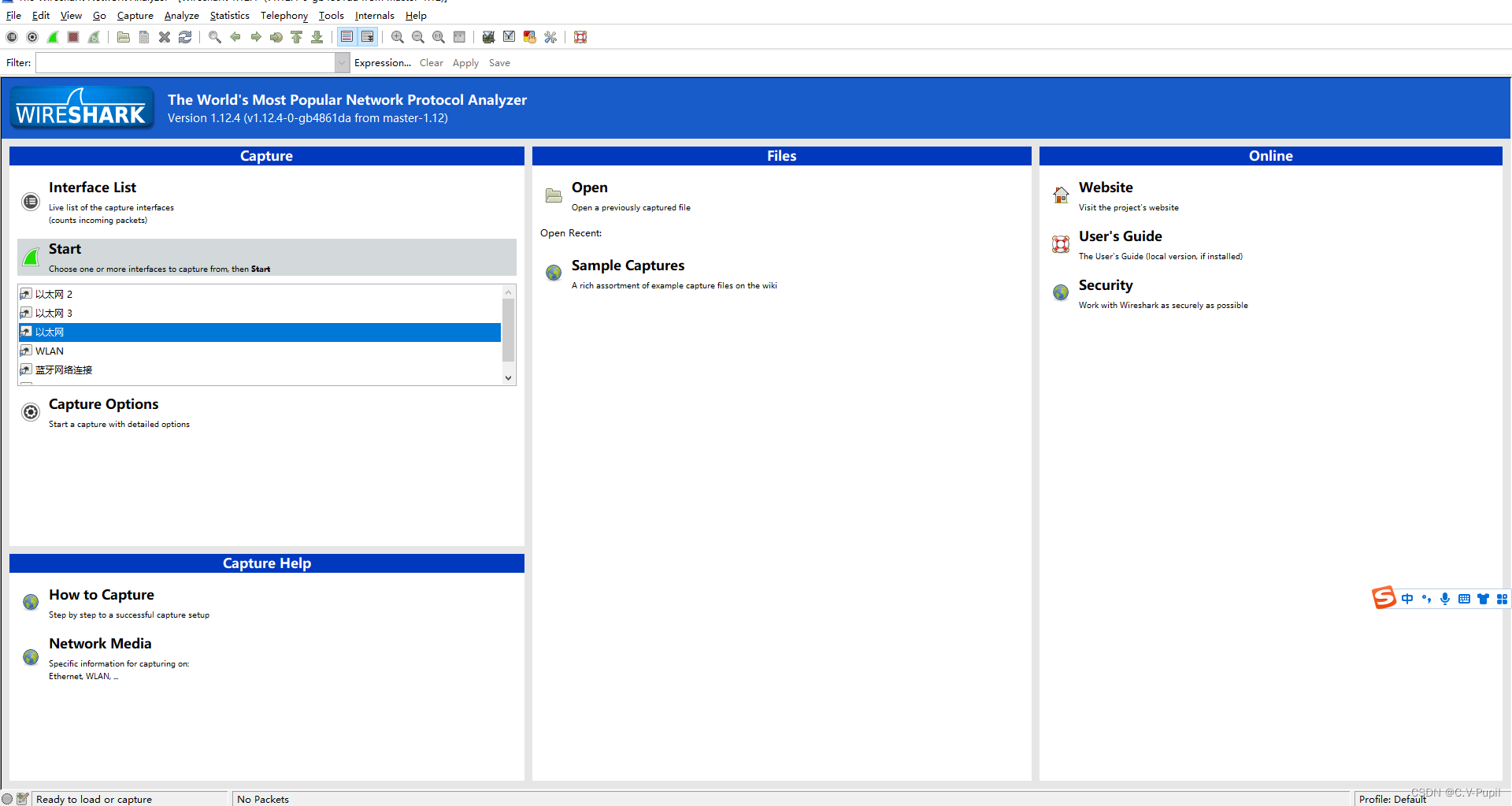This screenshot has width=1512, height=806.
Task: Reload the capture file from the toolbar
Action: pyautogui.click(x=185, y=37)
